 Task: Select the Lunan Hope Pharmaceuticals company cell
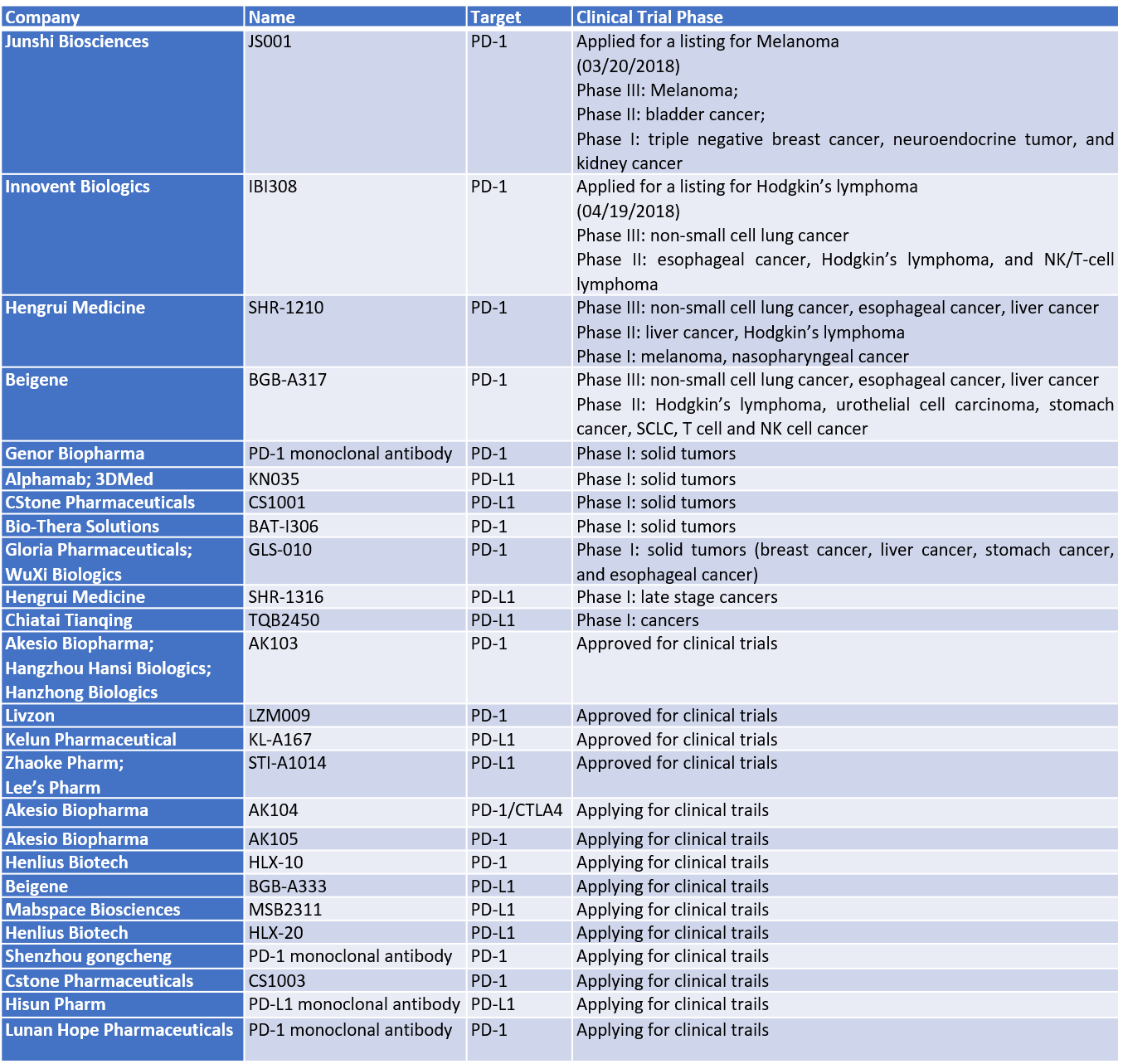123,1039
